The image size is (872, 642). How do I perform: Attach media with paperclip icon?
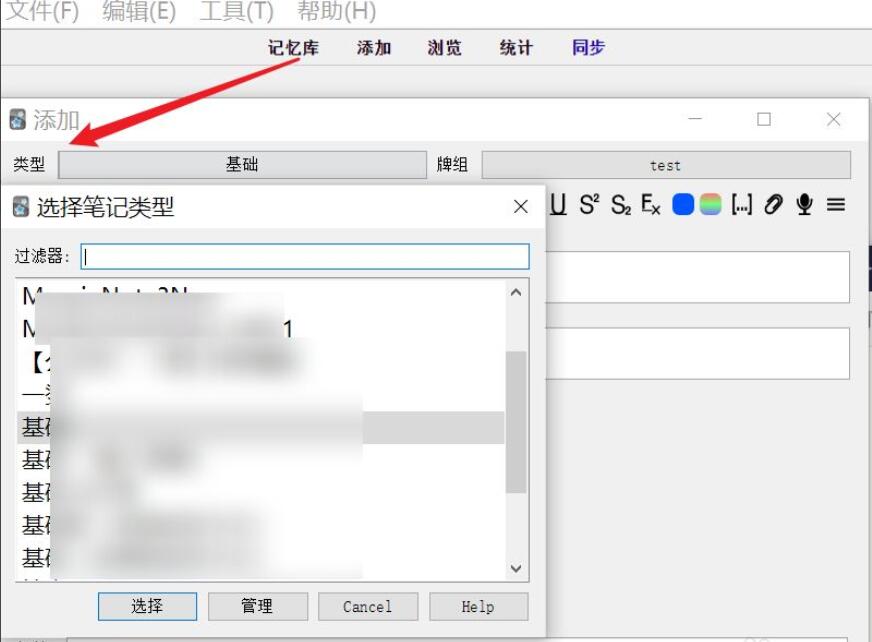point(773,205)
